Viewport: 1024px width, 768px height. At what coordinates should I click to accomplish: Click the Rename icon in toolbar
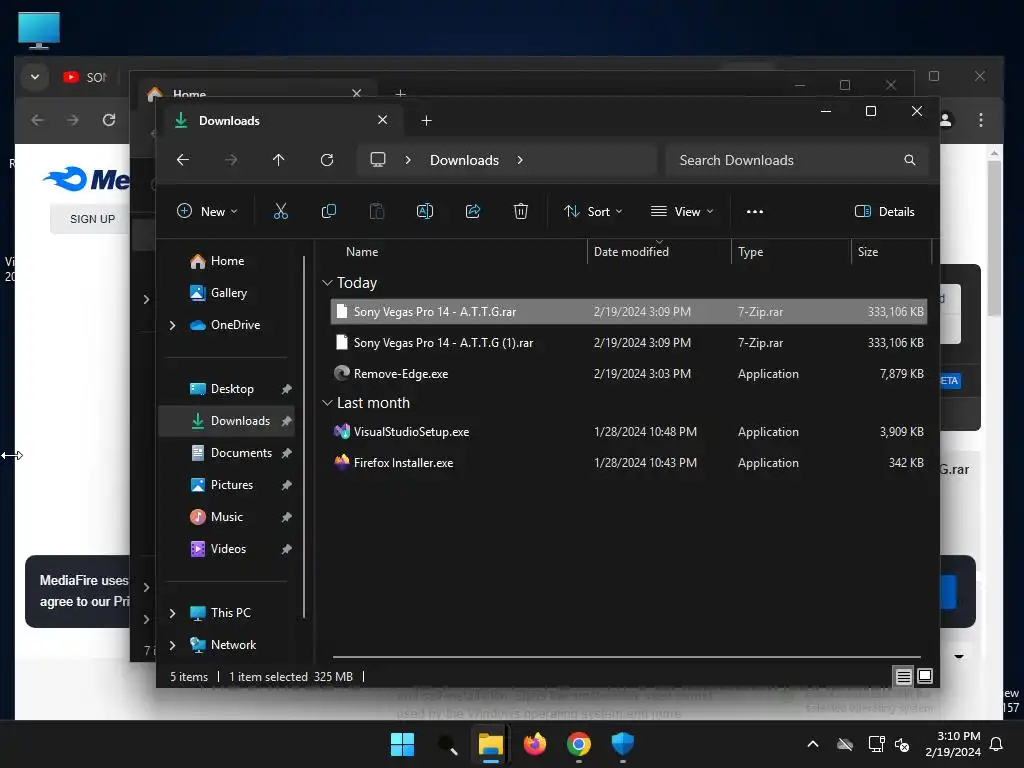point(425,211)
